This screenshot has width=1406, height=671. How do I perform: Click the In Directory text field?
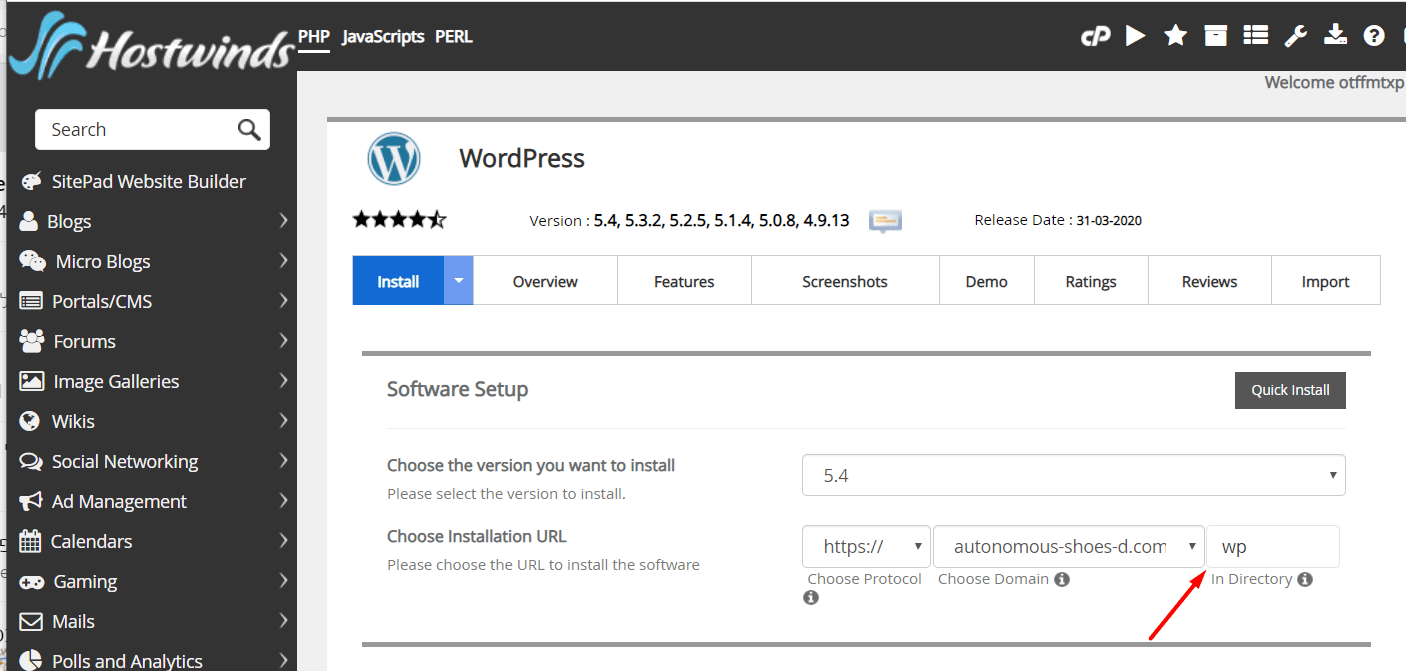[1272, 547]
